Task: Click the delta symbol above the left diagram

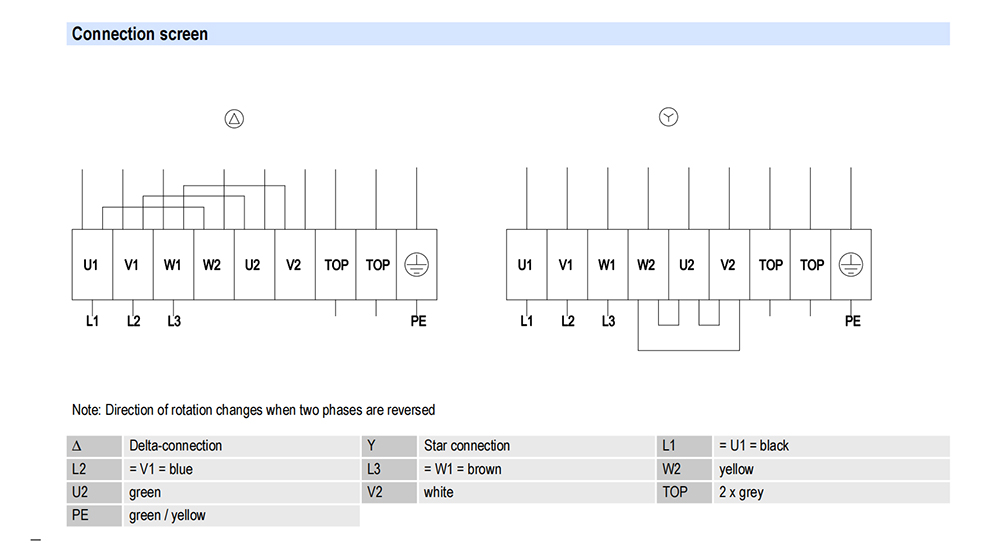Action: pos(234,119)
